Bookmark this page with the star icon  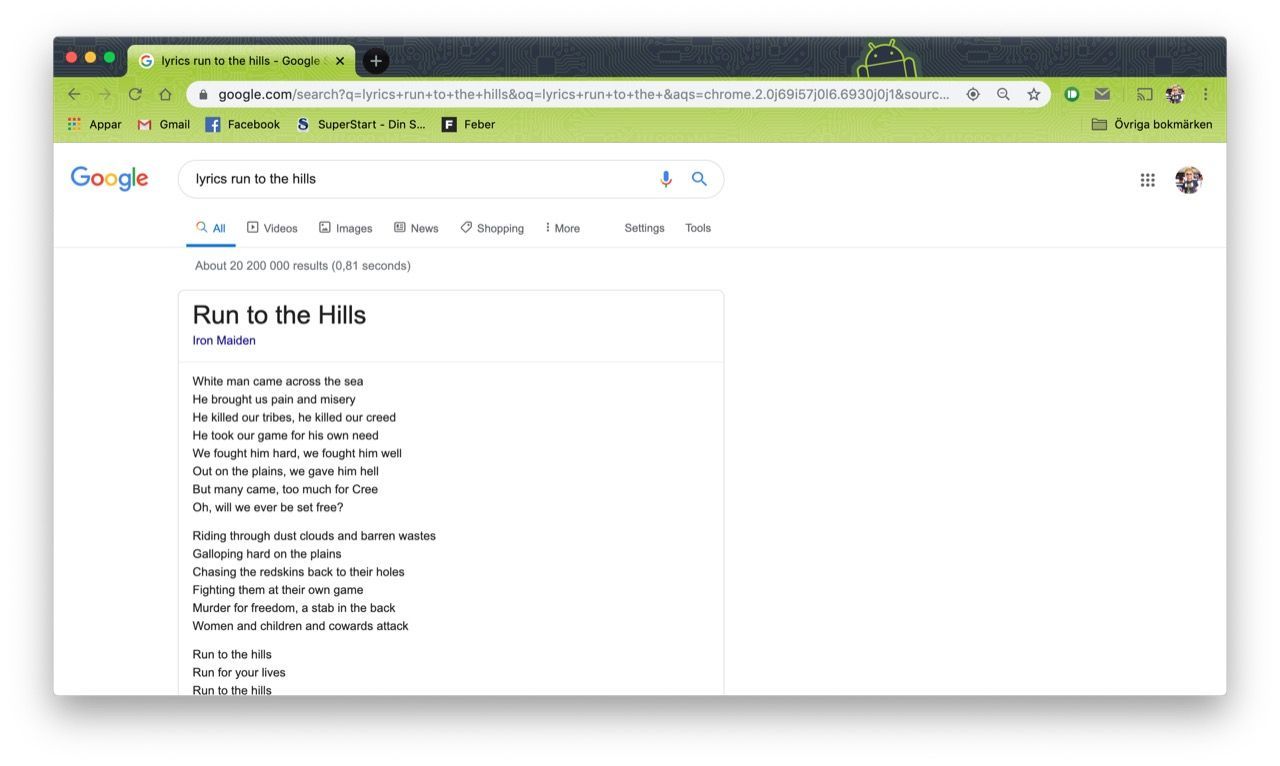tap(1034, 94)
